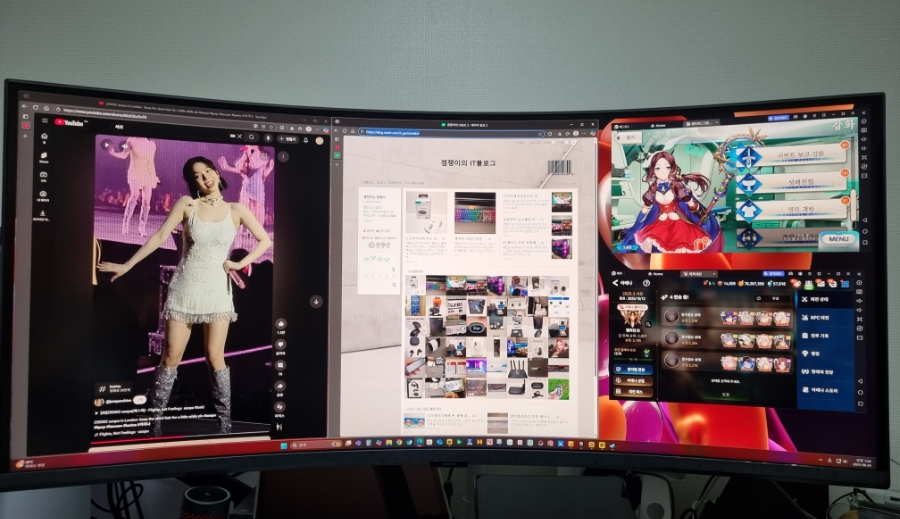Select the shirt costume option in game
Image resolution: width=900 pixels, height=519 pixels.
coord(793,210)
